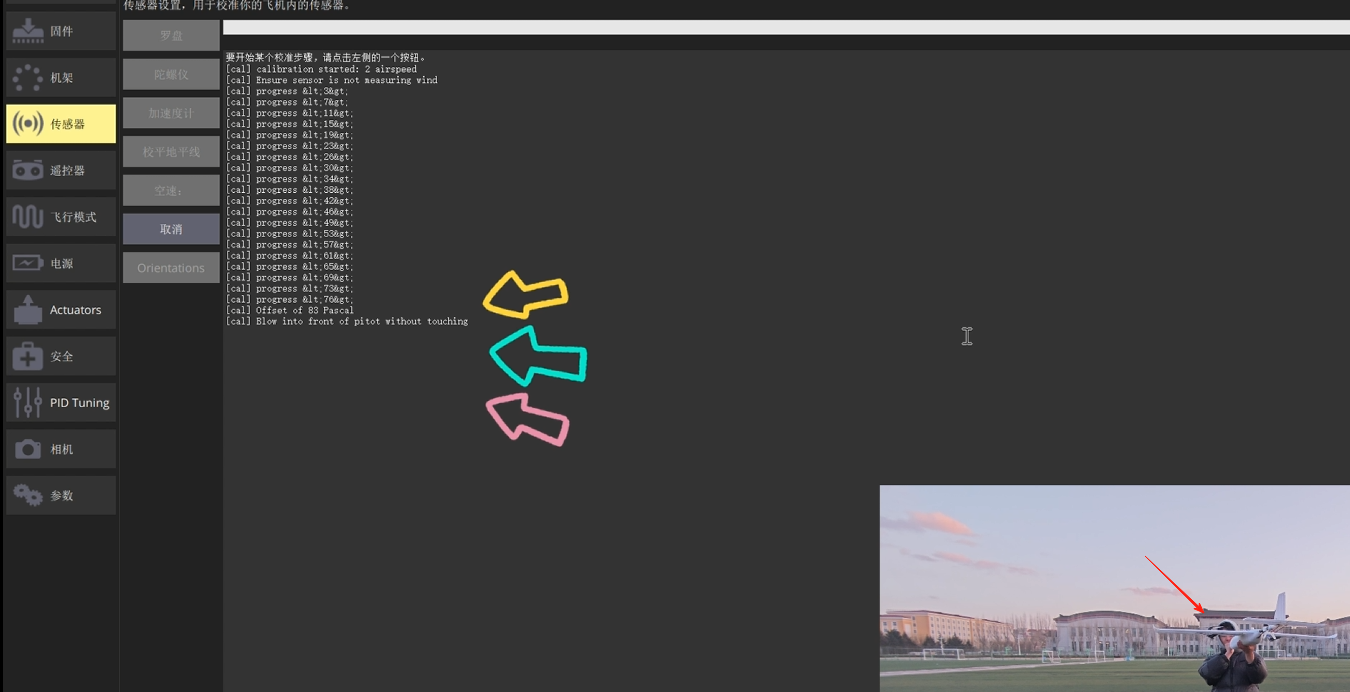This screenshot has height=692, width=1350.
Task: Open the 遥控器 radio setup page
Action: click(x=61, y=170)
